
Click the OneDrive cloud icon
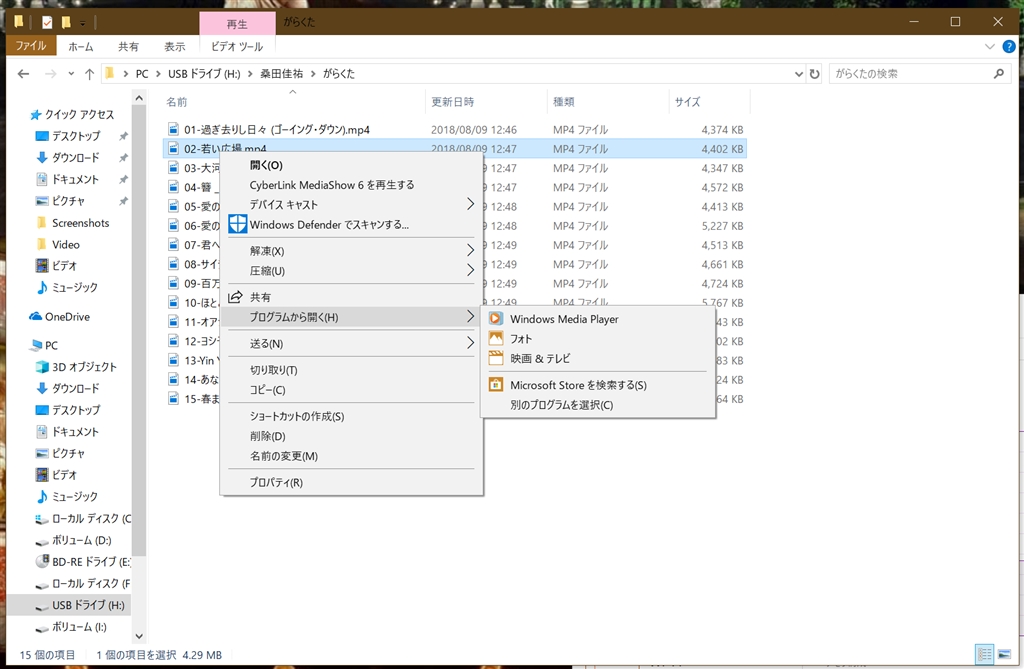(35, 316)
